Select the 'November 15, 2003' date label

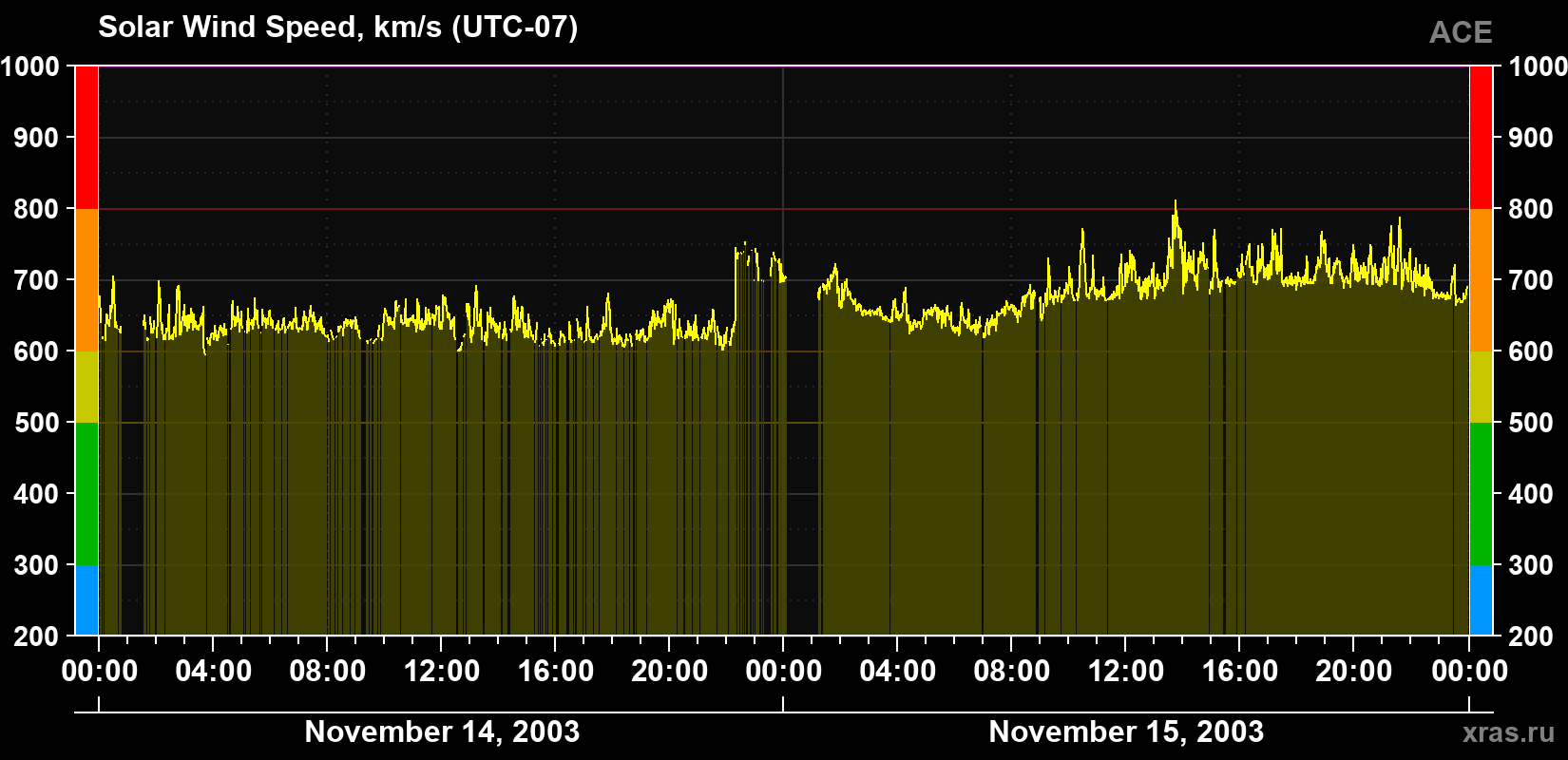pos(1126,731)
